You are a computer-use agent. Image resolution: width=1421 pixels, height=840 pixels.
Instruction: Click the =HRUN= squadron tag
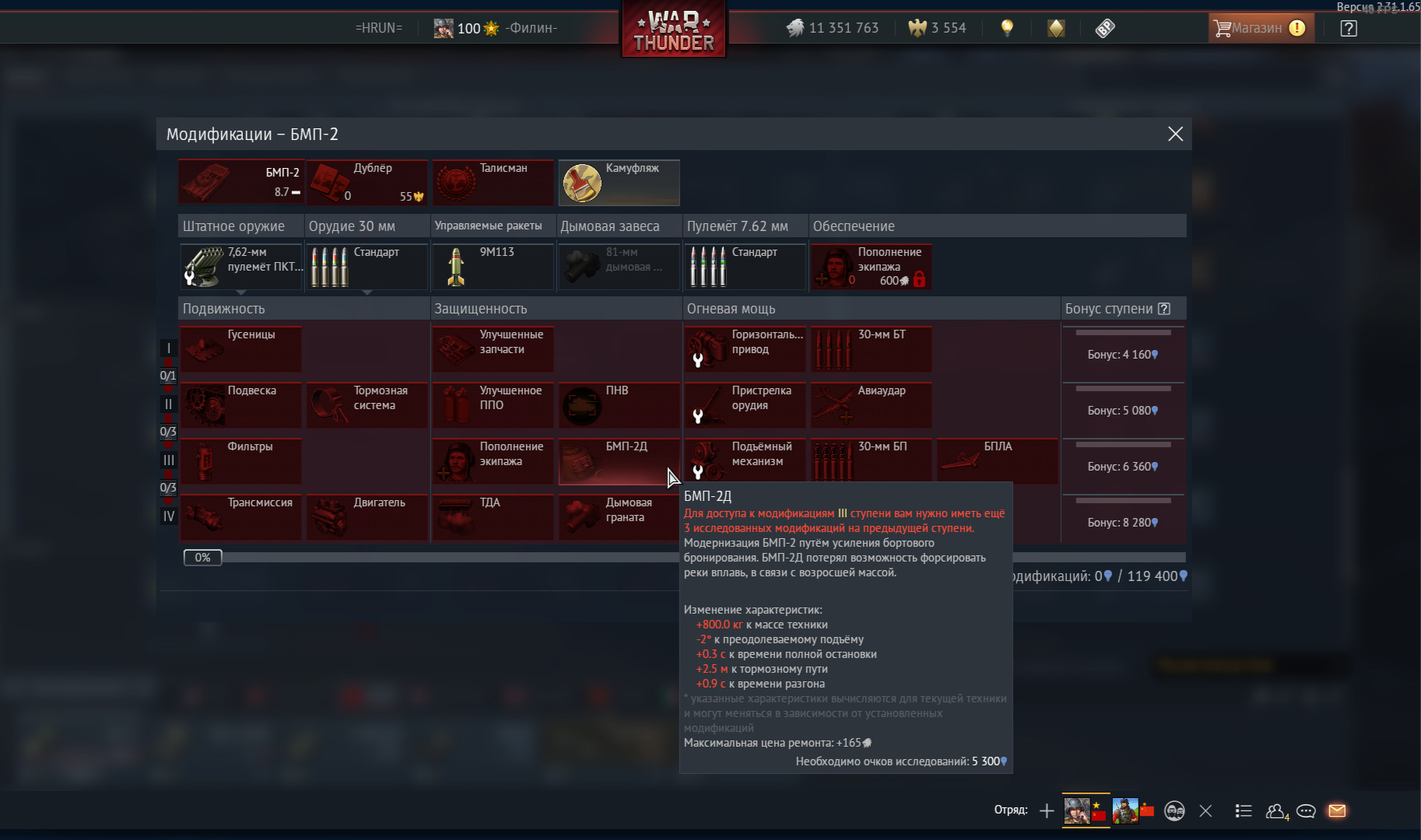point(379,28)
